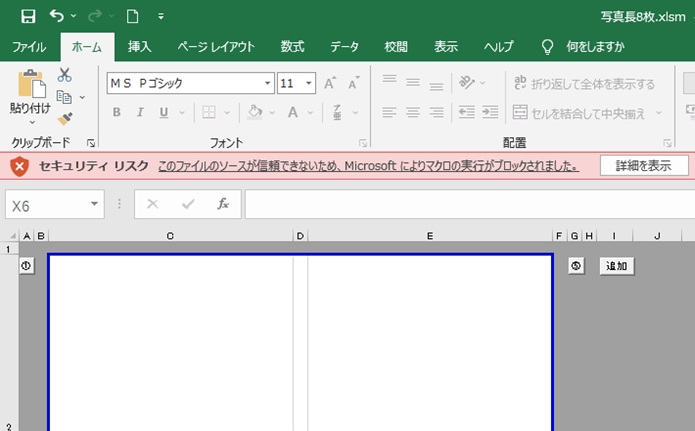Click the Insert Function fx icon

223,204
